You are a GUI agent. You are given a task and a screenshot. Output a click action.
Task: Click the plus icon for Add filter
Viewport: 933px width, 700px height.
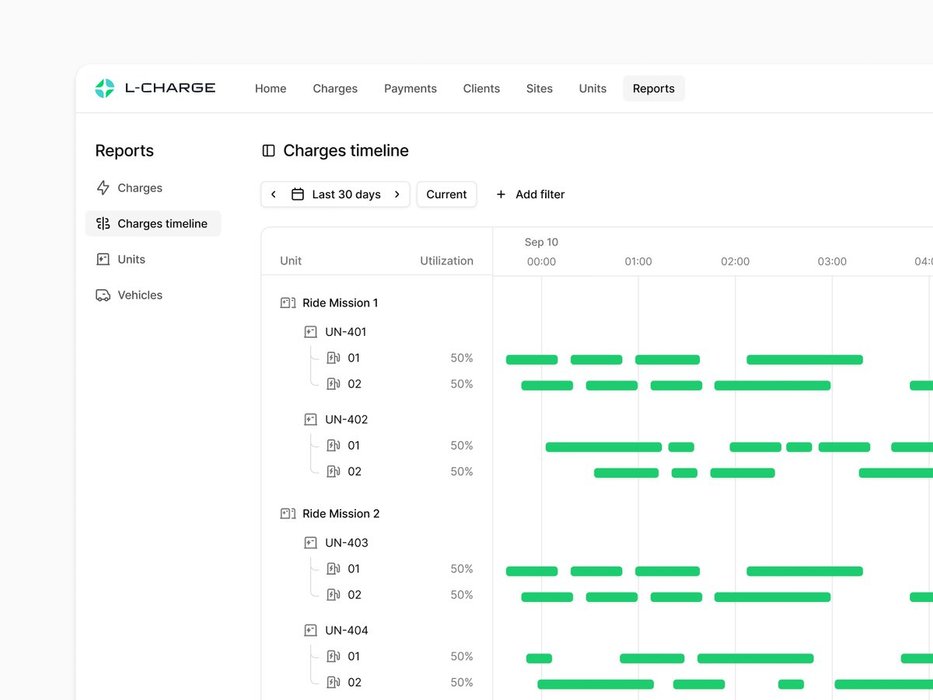(501, 194)
